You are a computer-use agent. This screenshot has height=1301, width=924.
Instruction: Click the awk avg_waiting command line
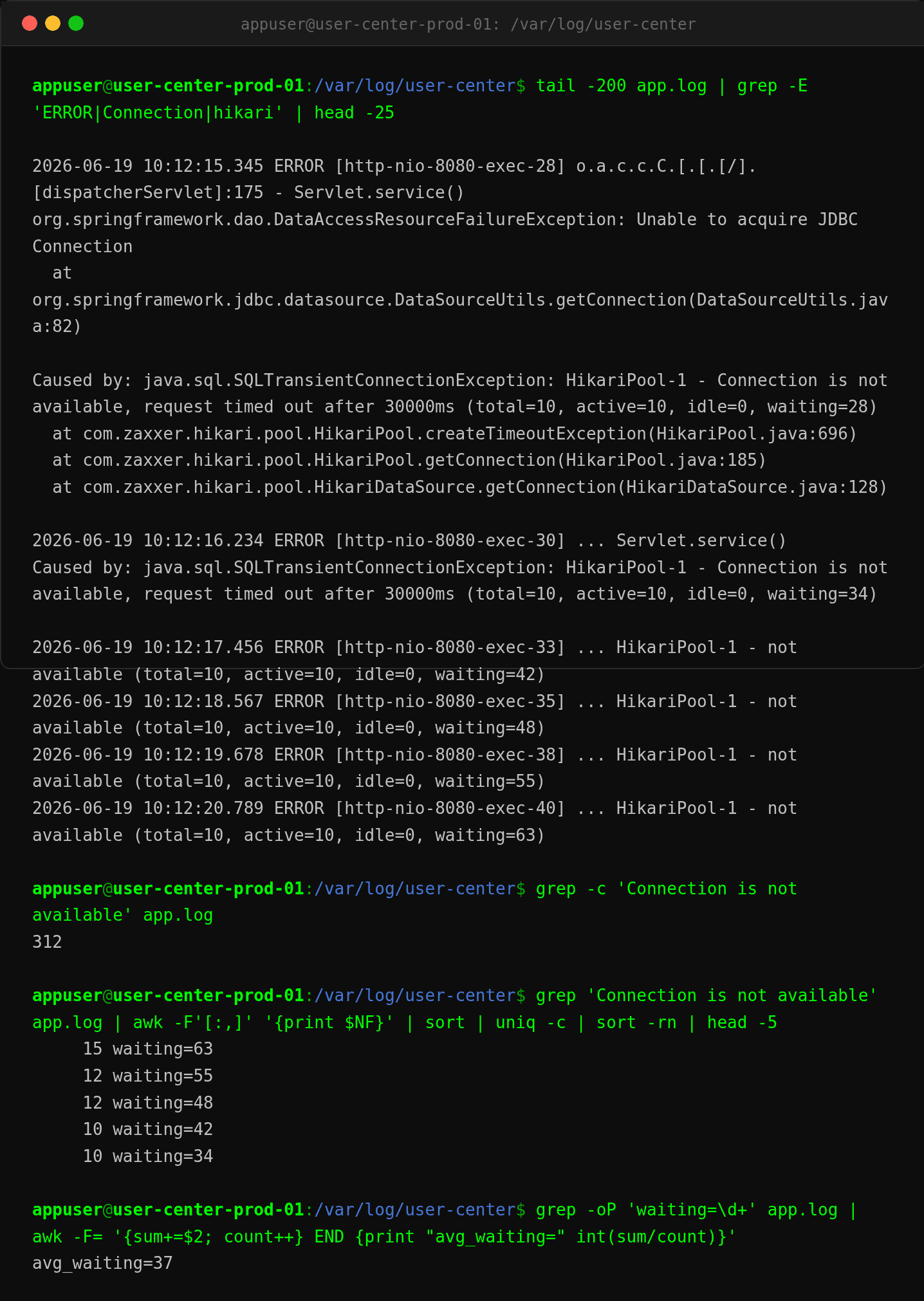384,1237
